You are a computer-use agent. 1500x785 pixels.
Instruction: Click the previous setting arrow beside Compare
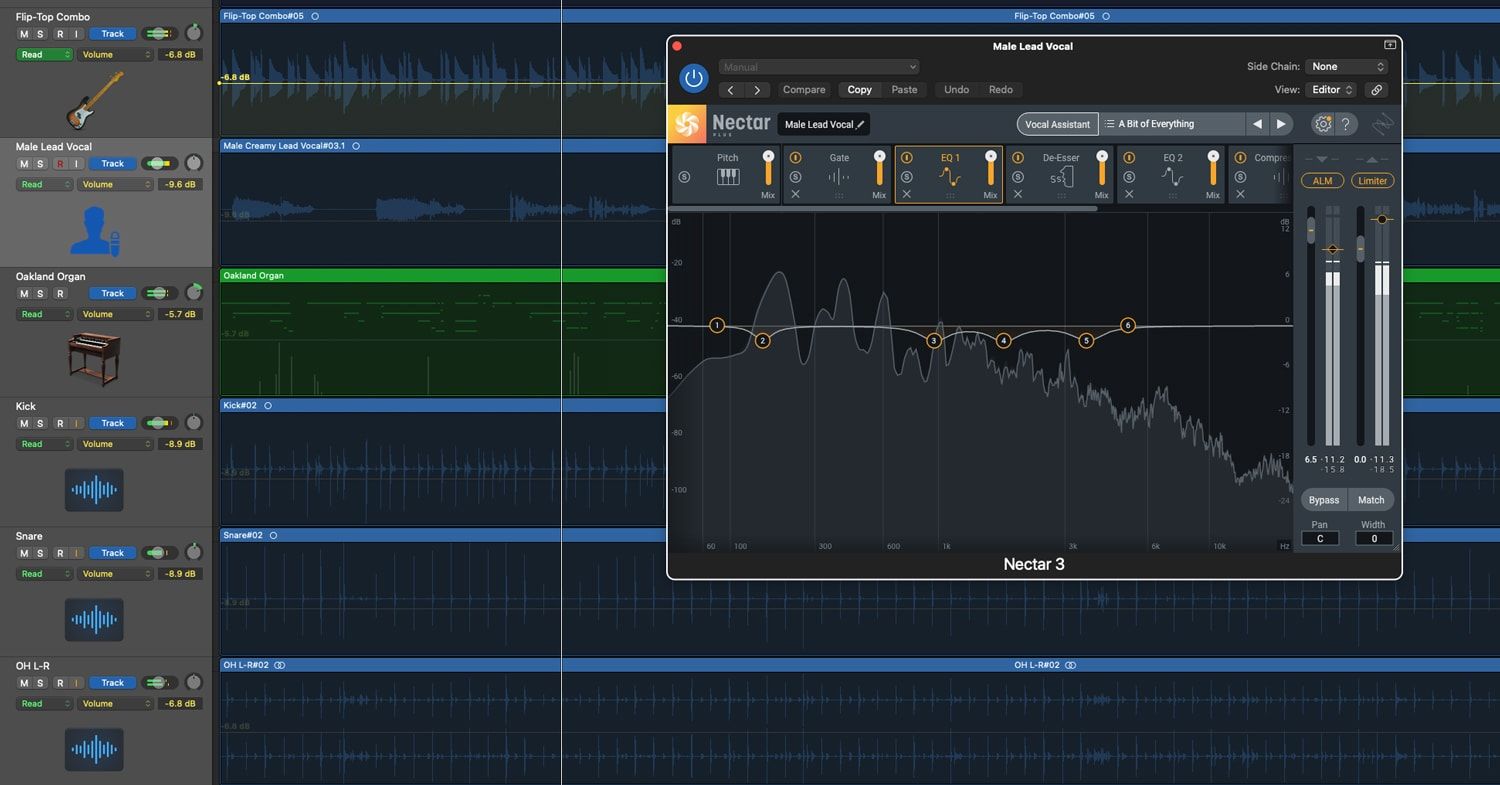click(x=731, y=90)
